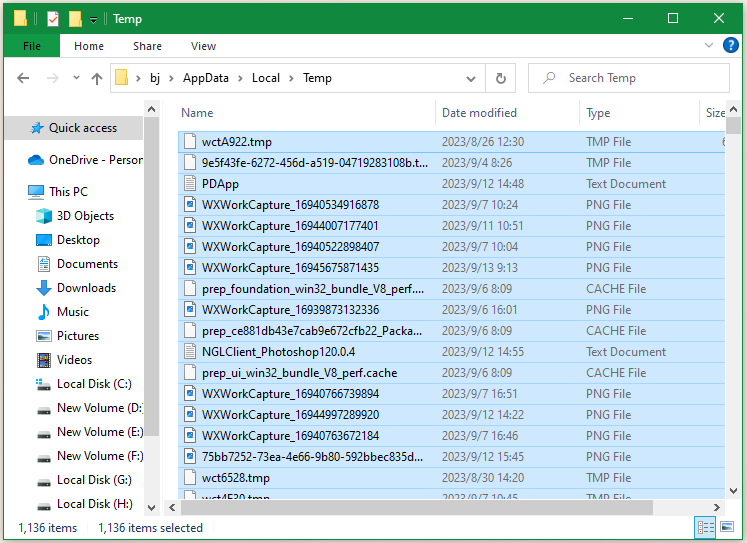Image resolution: width=747 pixels, height=543 pixels.
Task: Switch to the View ribbon tab
Action: coord(203,46)
